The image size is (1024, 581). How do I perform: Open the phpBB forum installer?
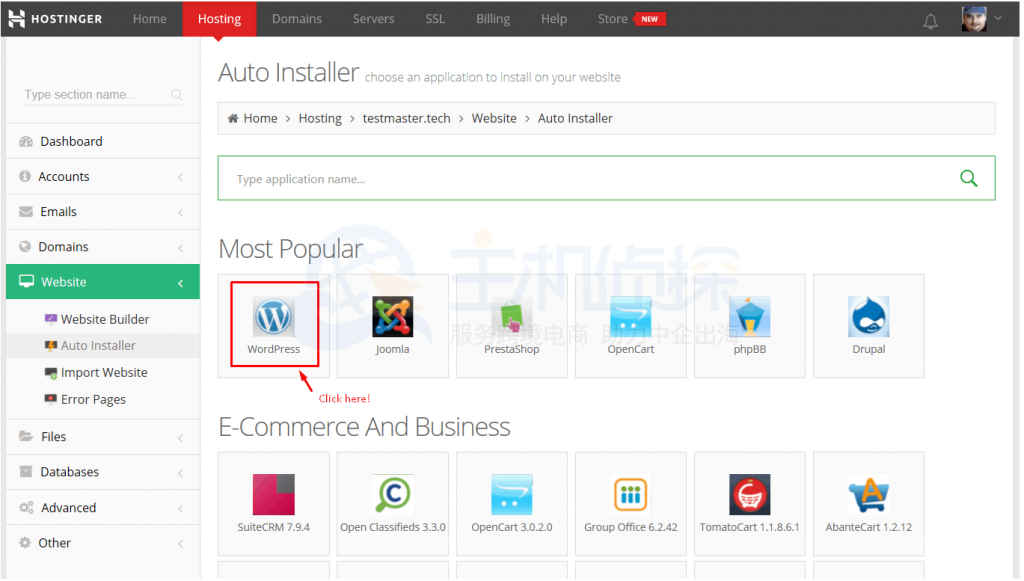pyautogui.click(x=749, y=317)
